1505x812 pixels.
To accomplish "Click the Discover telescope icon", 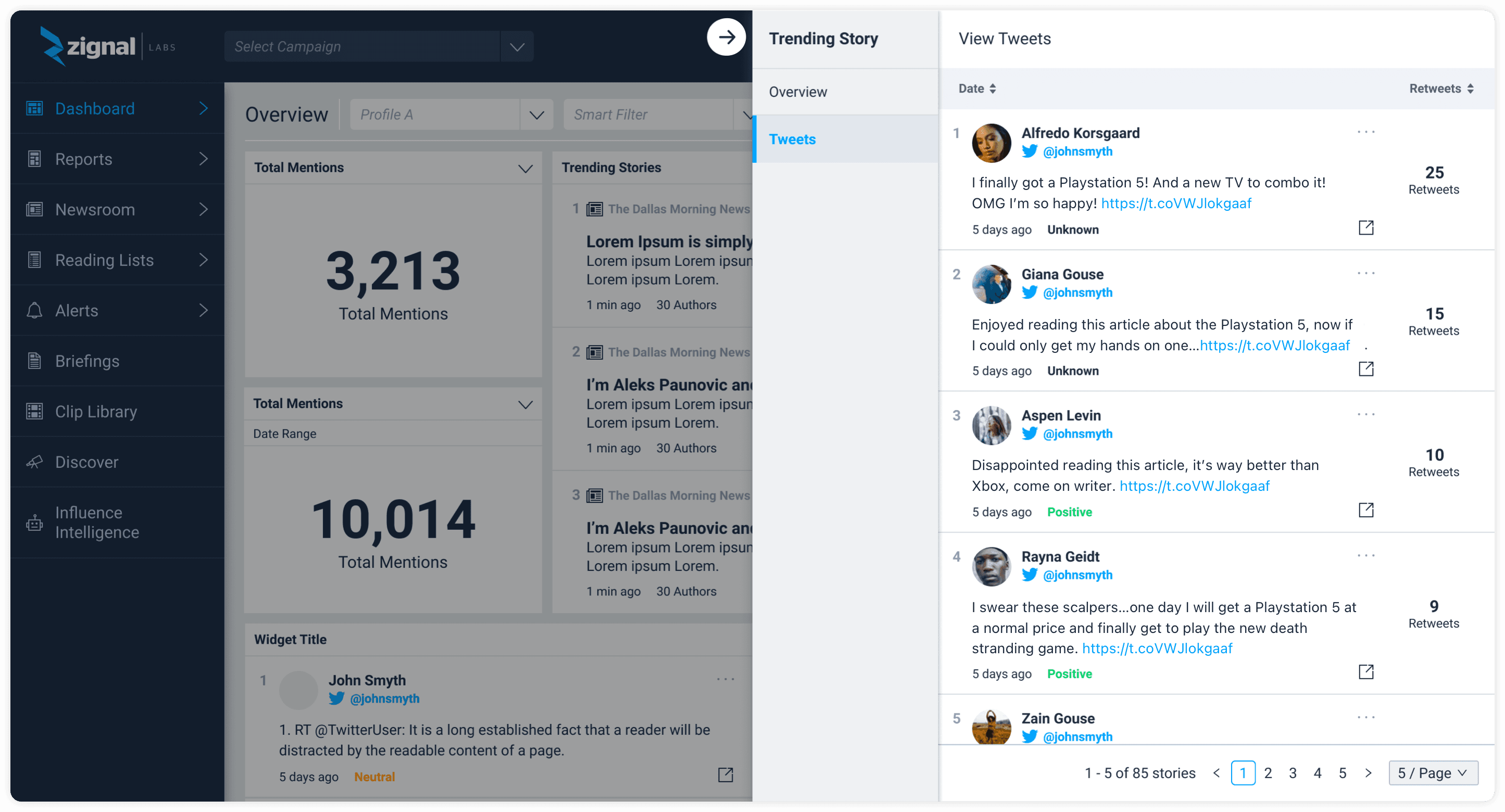I will [x=34, y=462].
